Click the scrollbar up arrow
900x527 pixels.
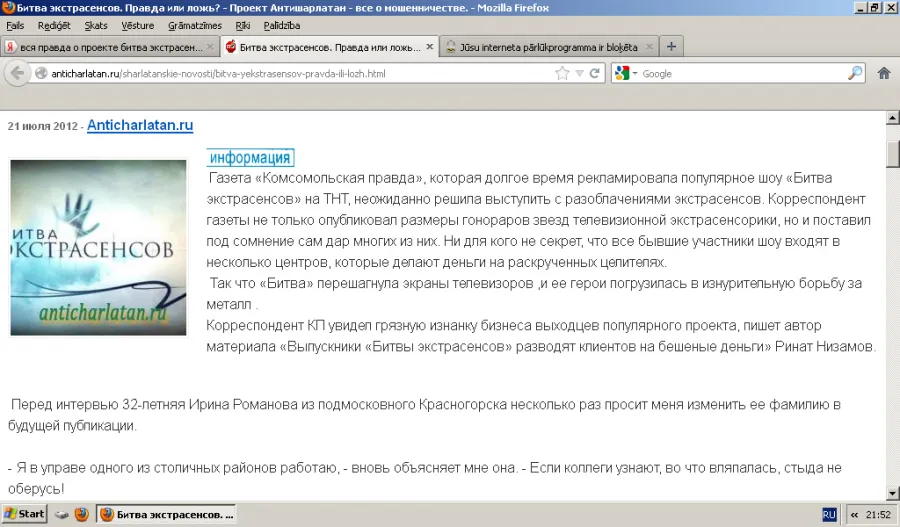893,118
